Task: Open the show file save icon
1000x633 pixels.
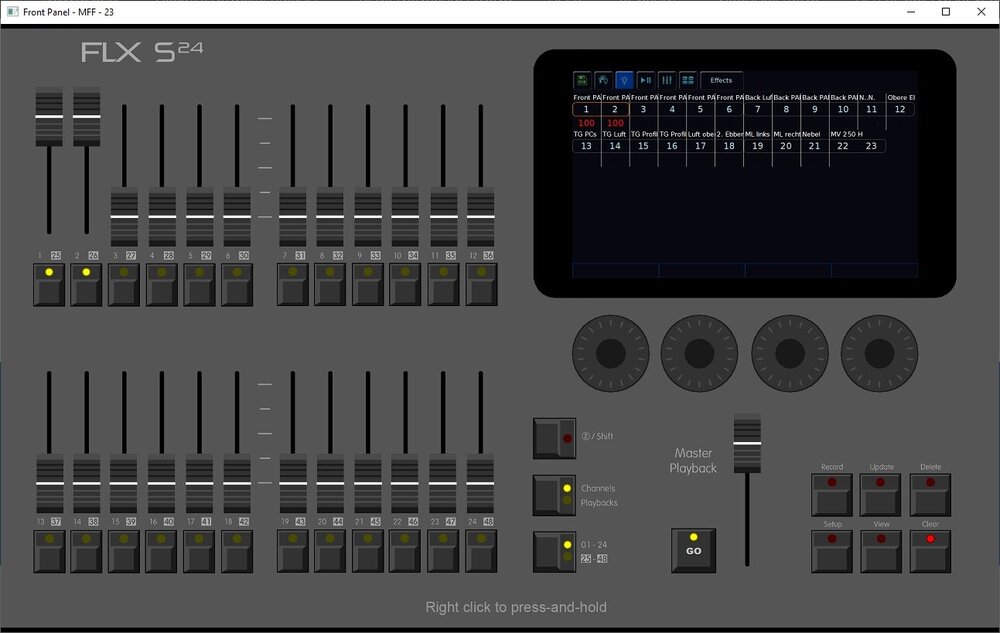Action: (582, 80)
